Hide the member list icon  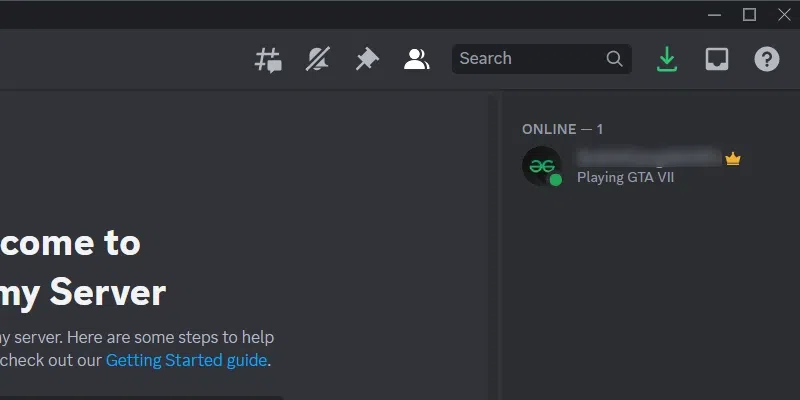pyautogui.click(x=416, y=59)
